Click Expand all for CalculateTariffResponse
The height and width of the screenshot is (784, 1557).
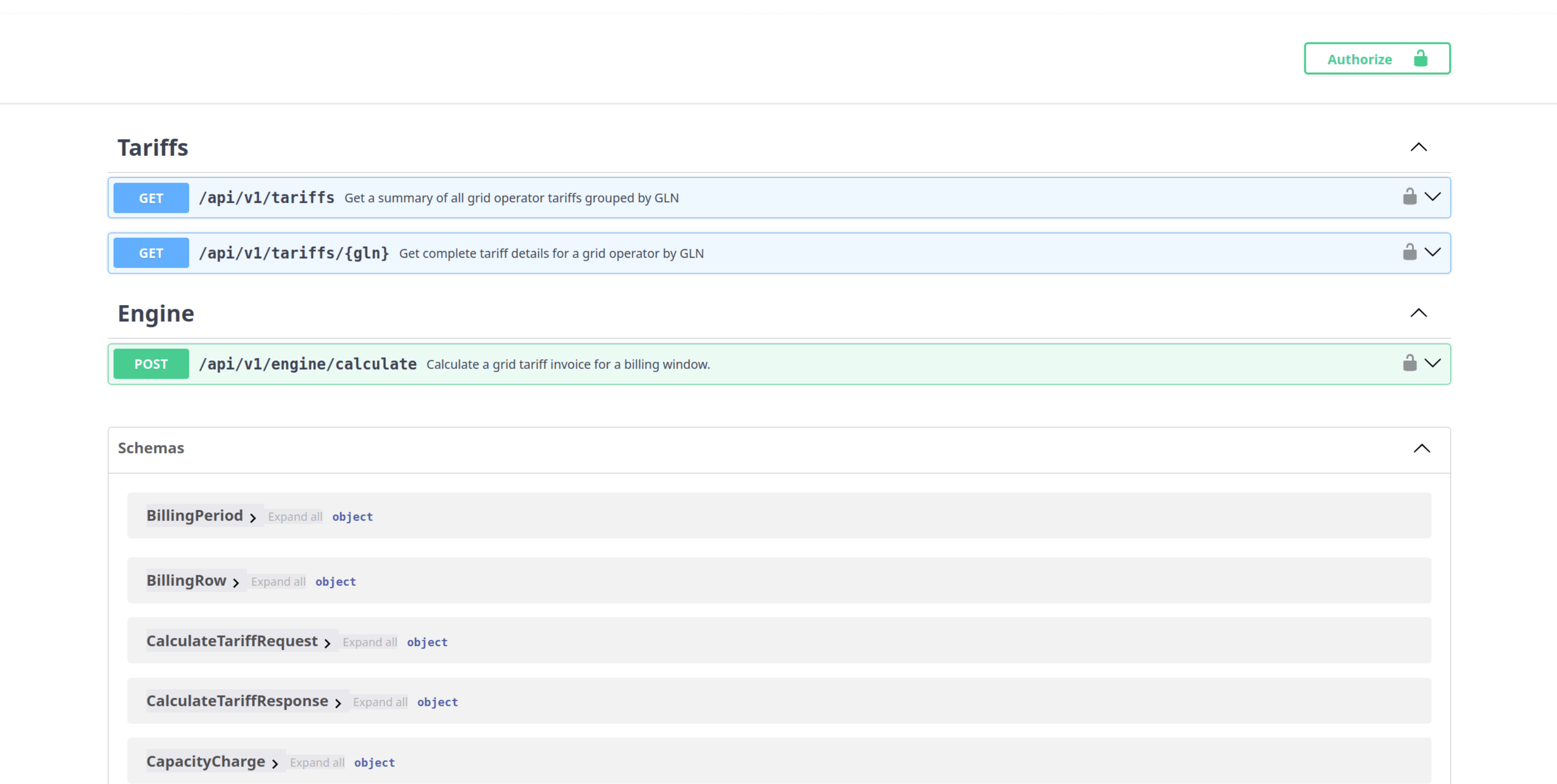pyautogui.click(x=380, y=702)
